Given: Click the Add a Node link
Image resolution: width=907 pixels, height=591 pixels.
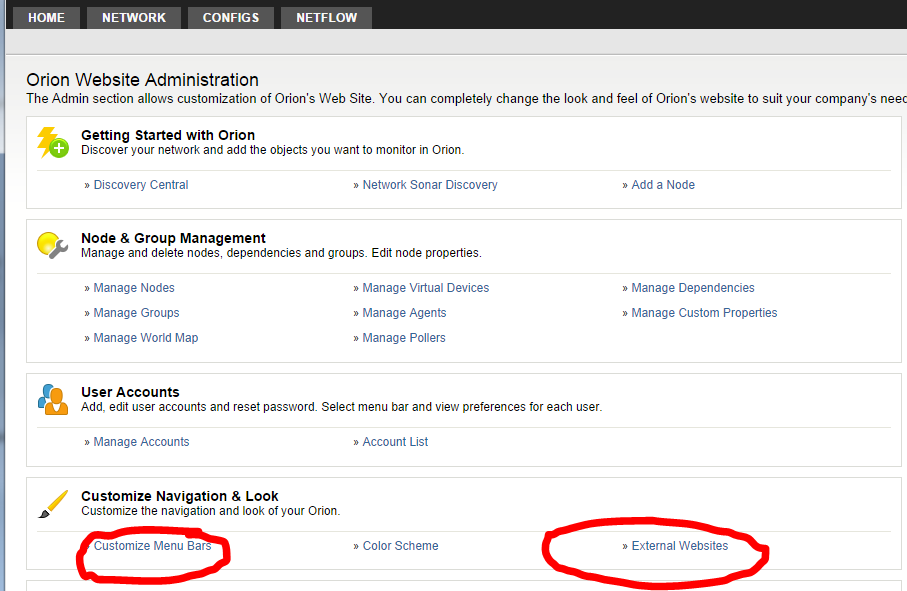Looking at the screenshot, I should pos(663,184).
